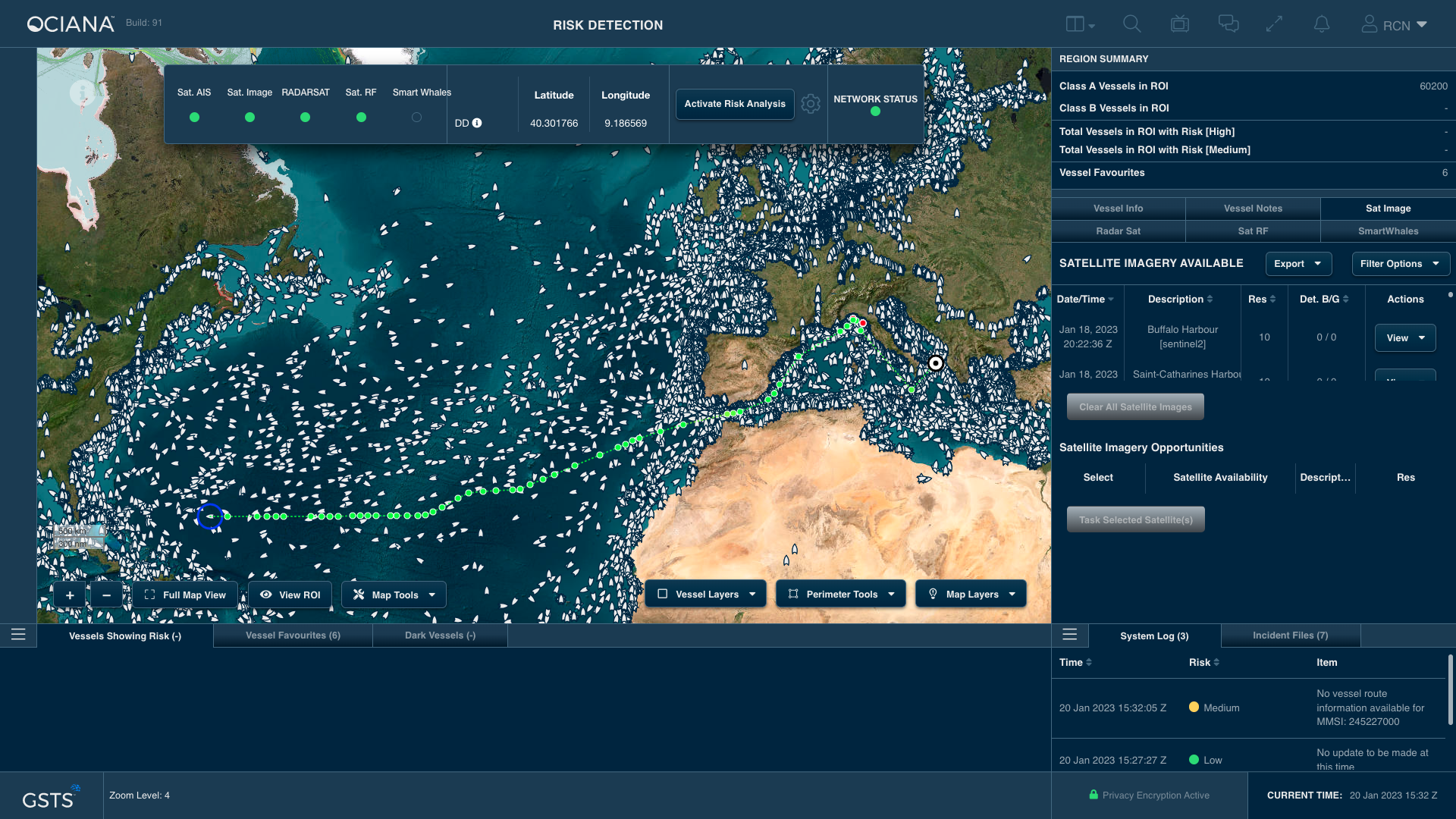Image resolution: width=1456 pixels, height=819 pixels.
Task: Click the Longitude value 9.186569
Action: pos(626,123)
